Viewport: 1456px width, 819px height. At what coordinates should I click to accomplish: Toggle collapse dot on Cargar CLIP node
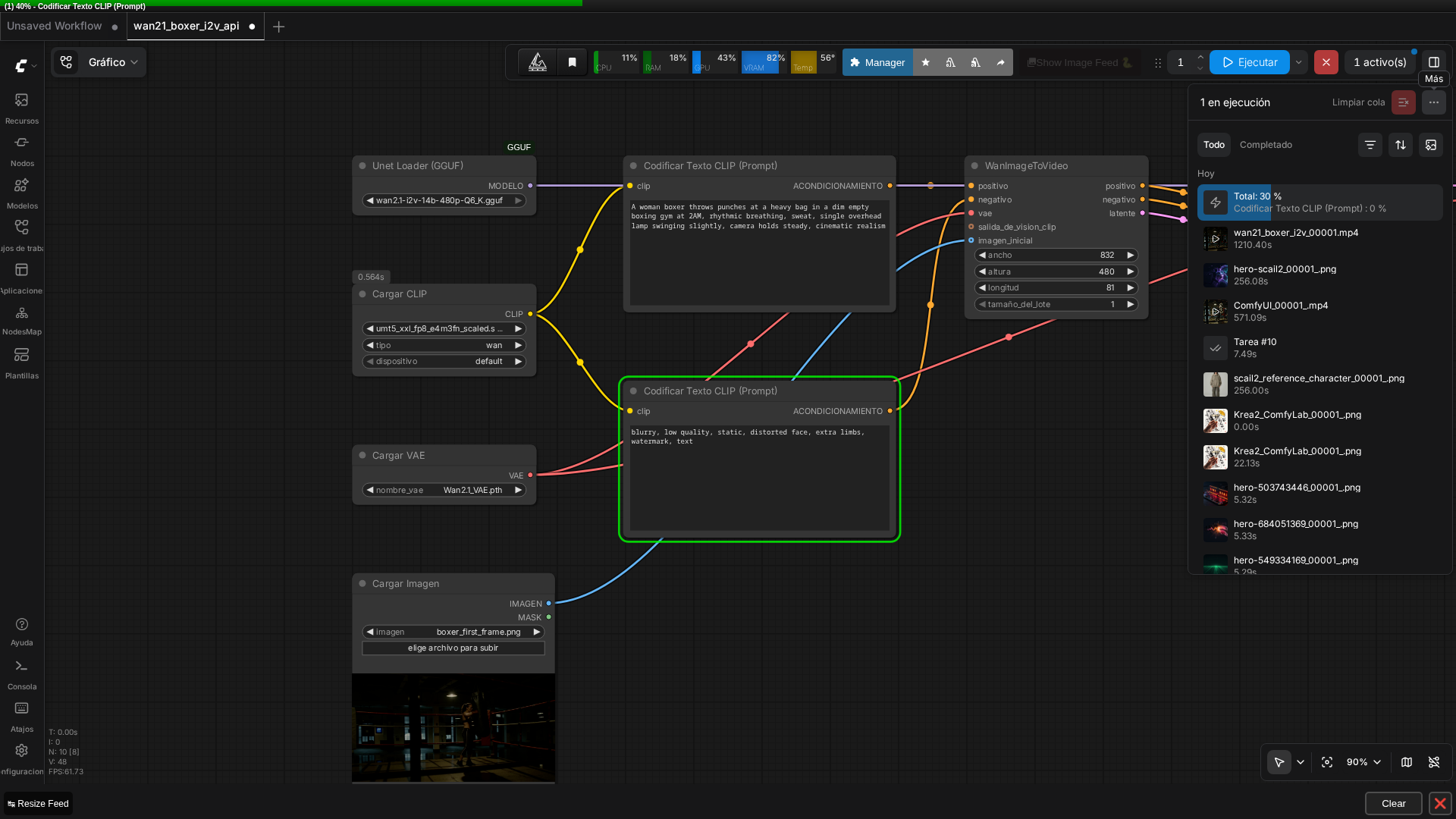362,294
